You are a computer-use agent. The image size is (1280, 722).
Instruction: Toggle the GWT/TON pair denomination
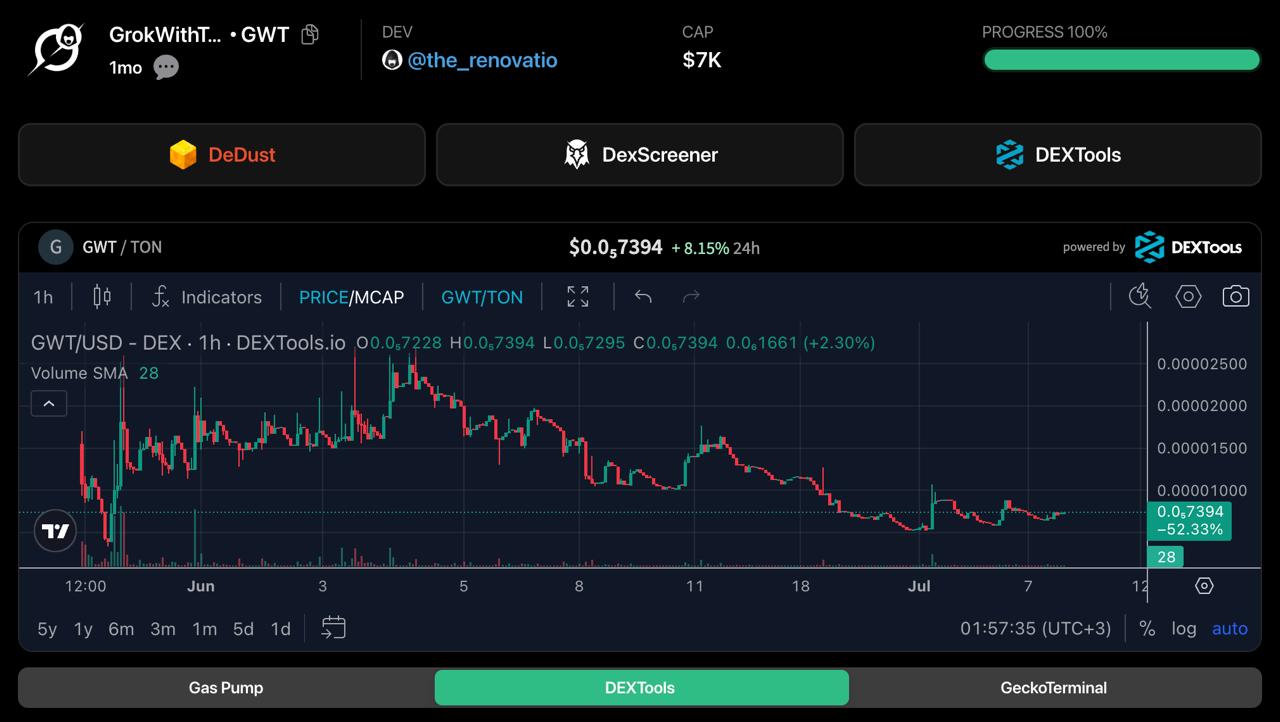(x=482, y=297)
